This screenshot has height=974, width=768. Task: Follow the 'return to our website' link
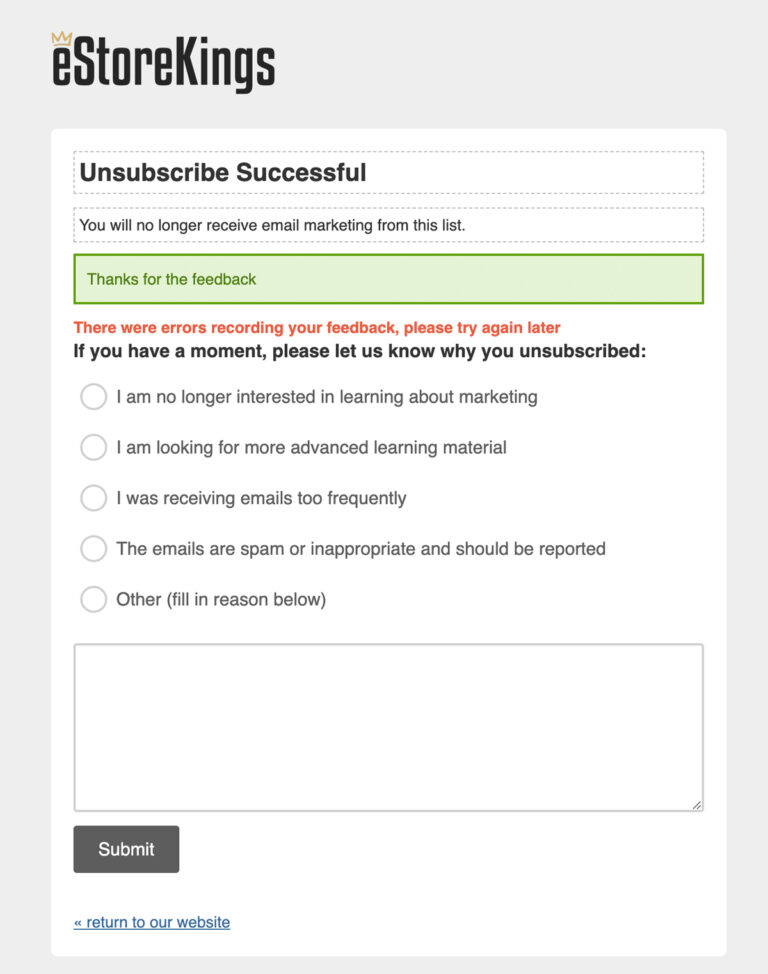pos(150,921)
